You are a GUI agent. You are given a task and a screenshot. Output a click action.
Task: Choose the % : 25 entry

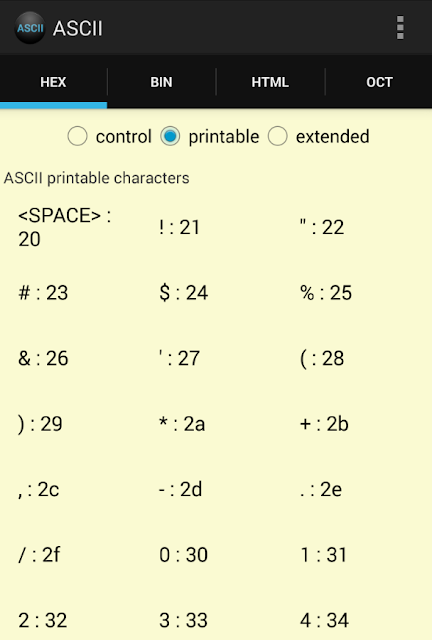click(x=326, y=293)
